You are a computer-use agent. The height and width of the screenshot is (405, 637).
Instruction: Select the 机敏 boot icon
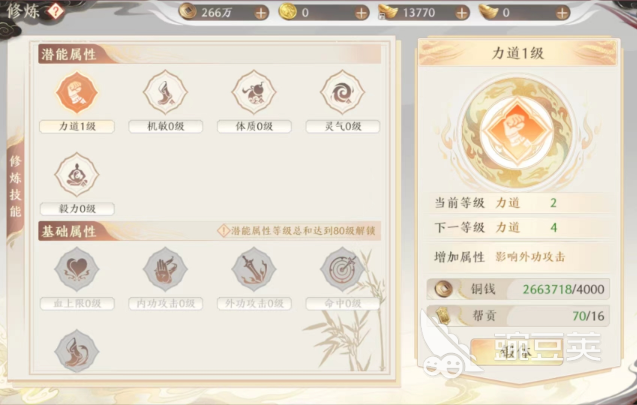(165, 92)
